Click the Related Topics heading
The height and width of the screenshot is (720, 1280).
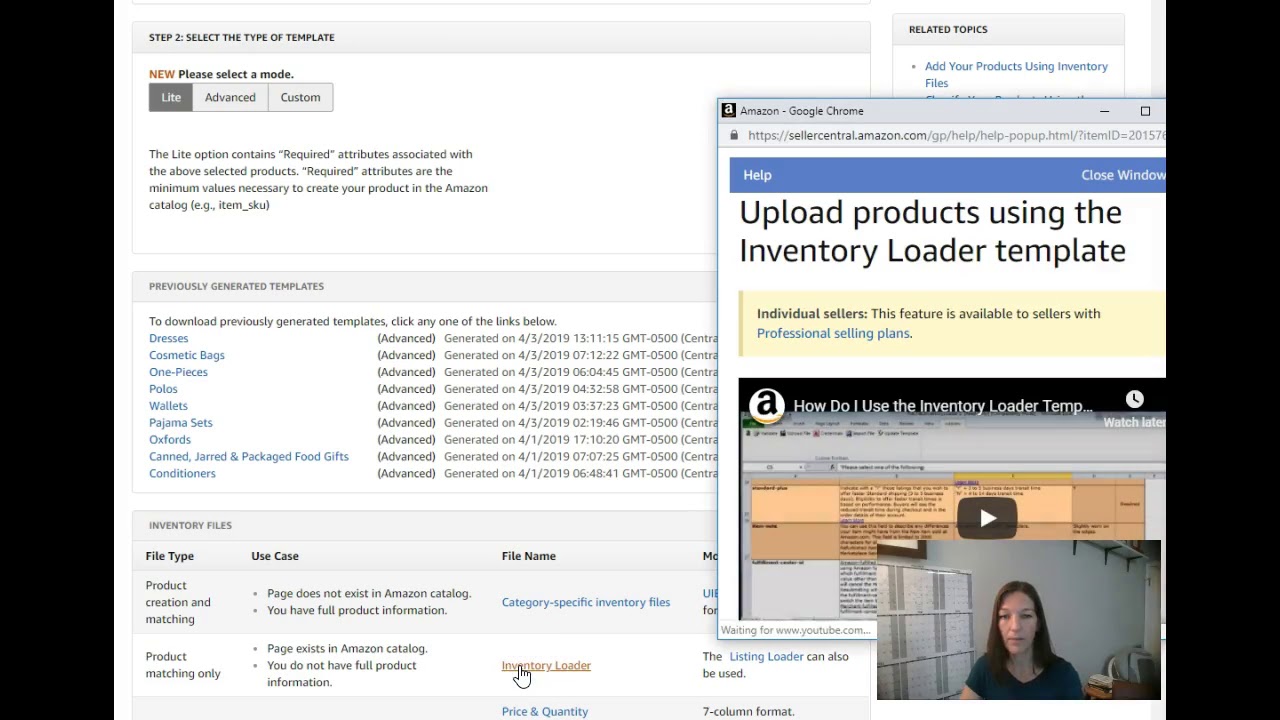pyautogui.click(x=948, y=29)
